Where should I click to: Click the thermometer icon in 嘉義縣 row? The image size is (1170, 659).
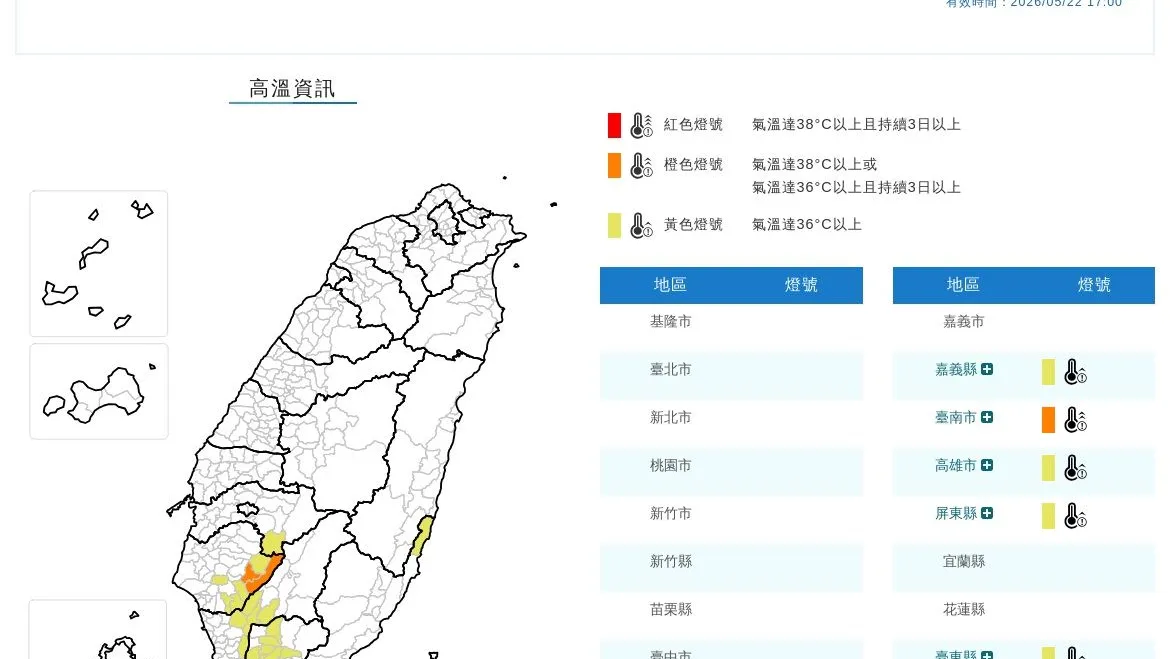click(1074, 372)
